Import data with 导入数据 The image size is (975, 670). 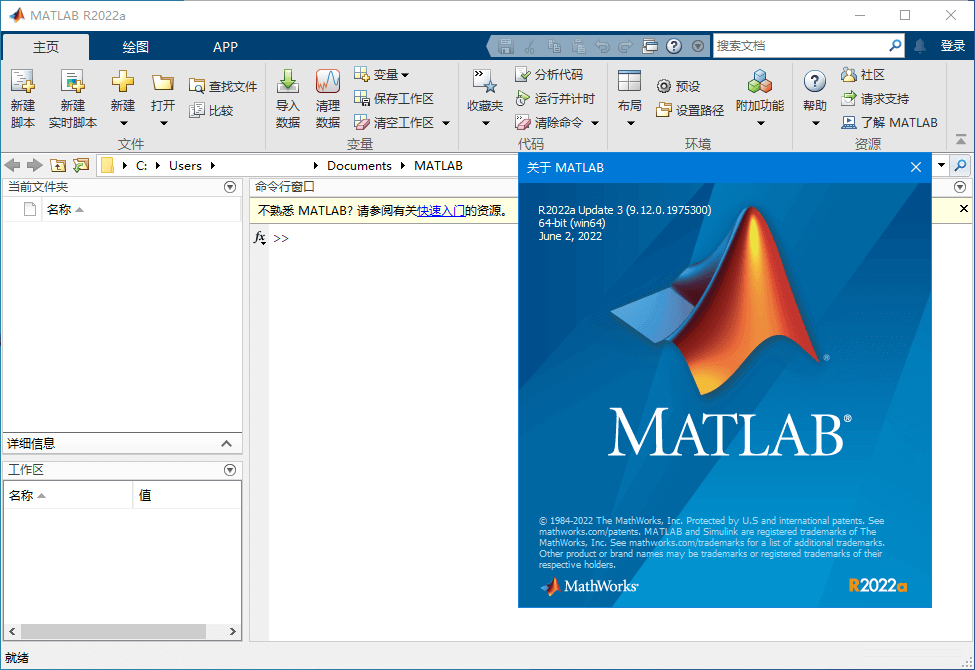coord(287,98)
